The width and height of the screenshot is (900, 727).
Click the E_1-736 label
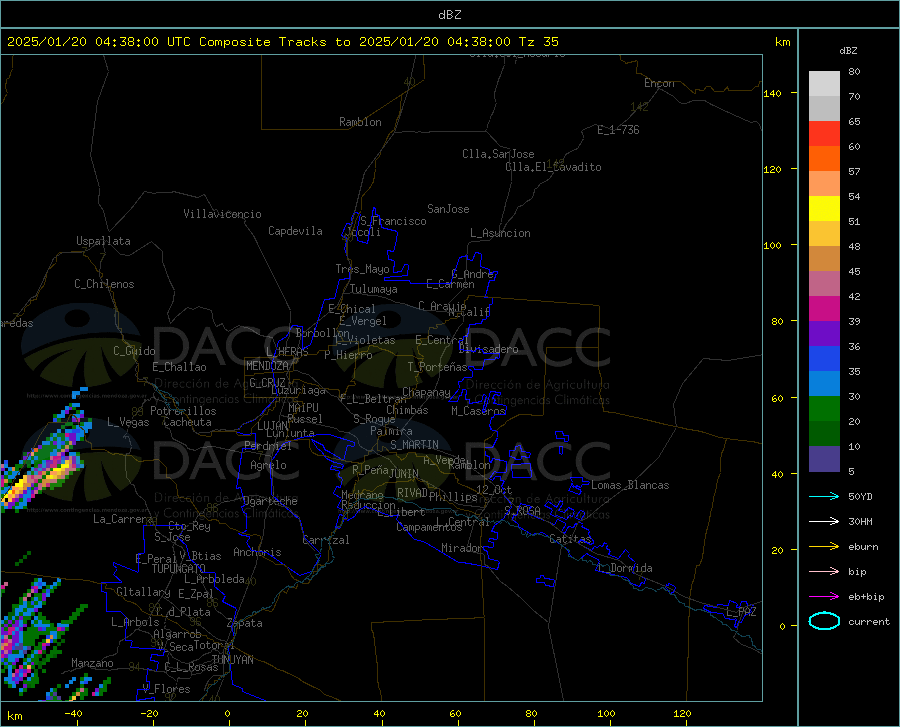(618, 130)
